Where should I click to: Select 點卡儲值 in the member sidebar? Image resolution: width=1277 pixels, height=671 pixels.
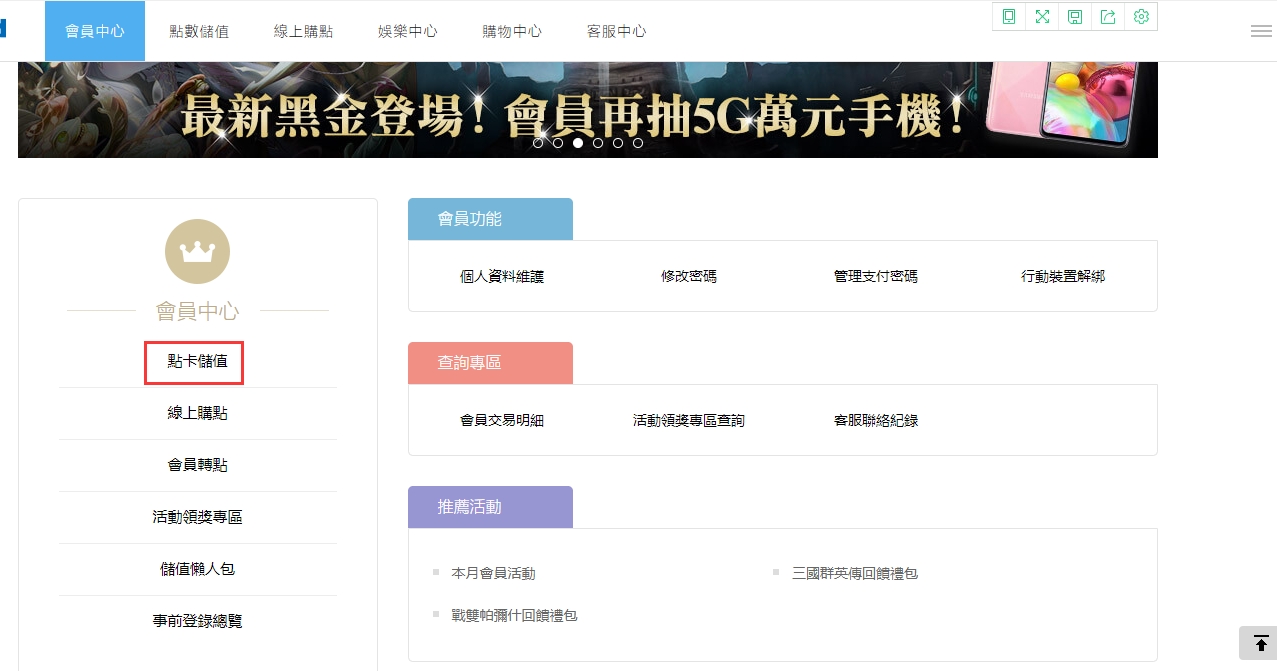click(x=197, y=361)
